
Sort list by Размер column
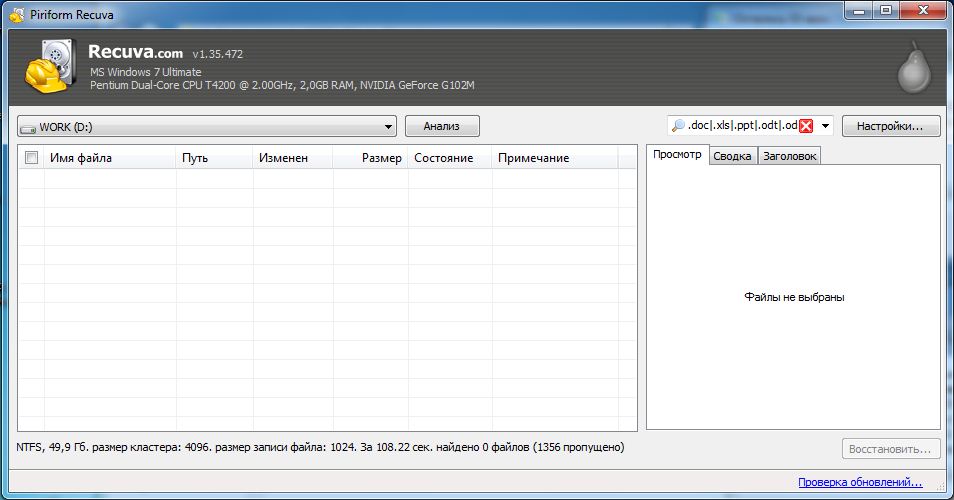tap(371, 158)
